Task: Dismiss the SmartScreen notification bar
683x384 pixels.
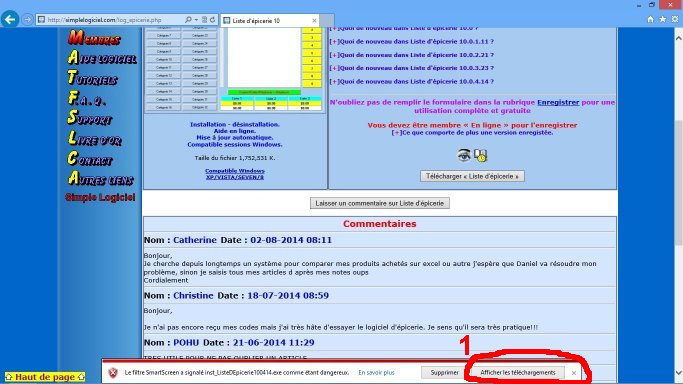Action: (x=574, y=373)
